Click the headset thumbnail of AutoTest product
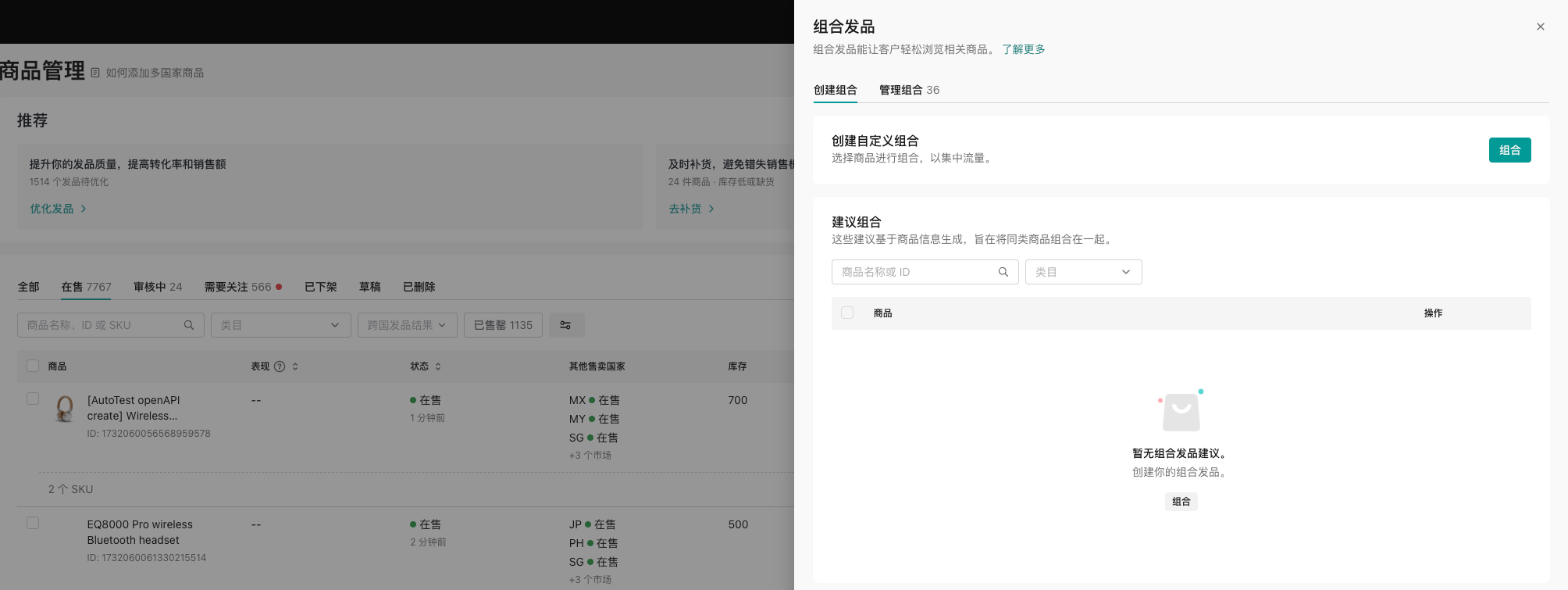The width and height of the screenshot is (1568, 590). tap(65, 408)
